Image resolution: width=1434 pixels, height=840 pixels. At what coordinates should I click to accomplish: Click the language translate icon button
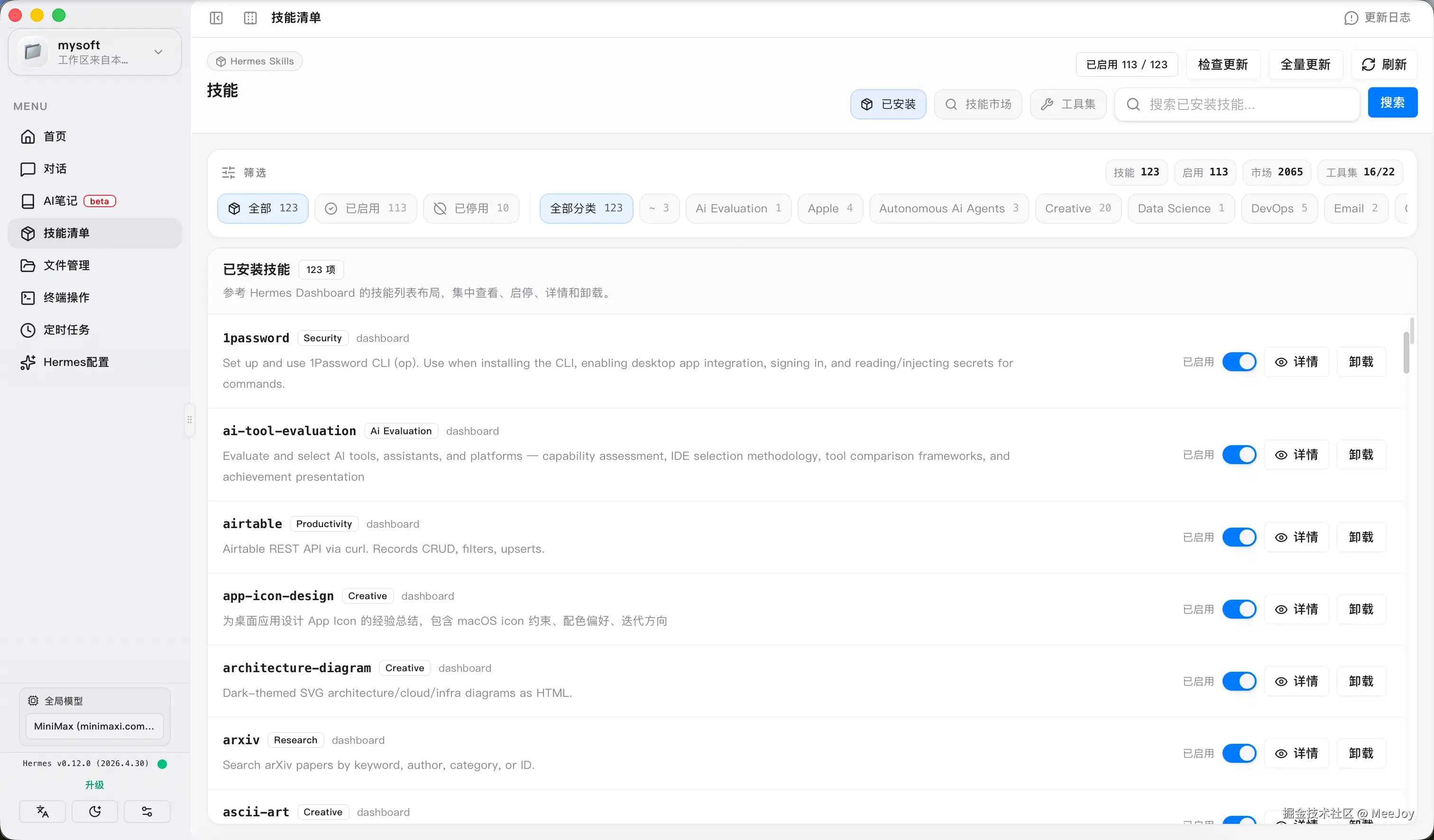click(x=43, y=812)
